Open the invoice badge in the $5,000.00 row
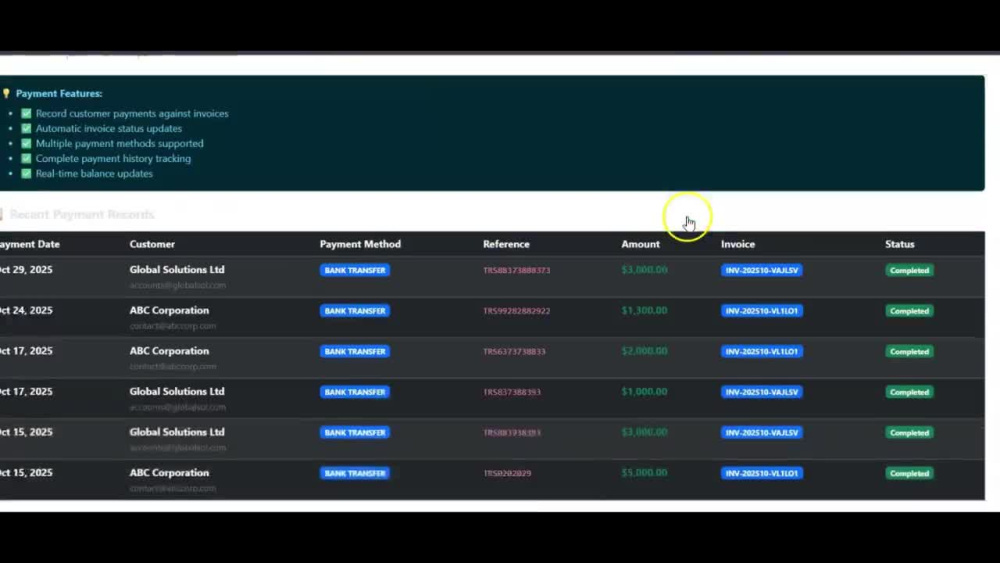Viewport: 1000px width, 563px height. coord(761,473)
